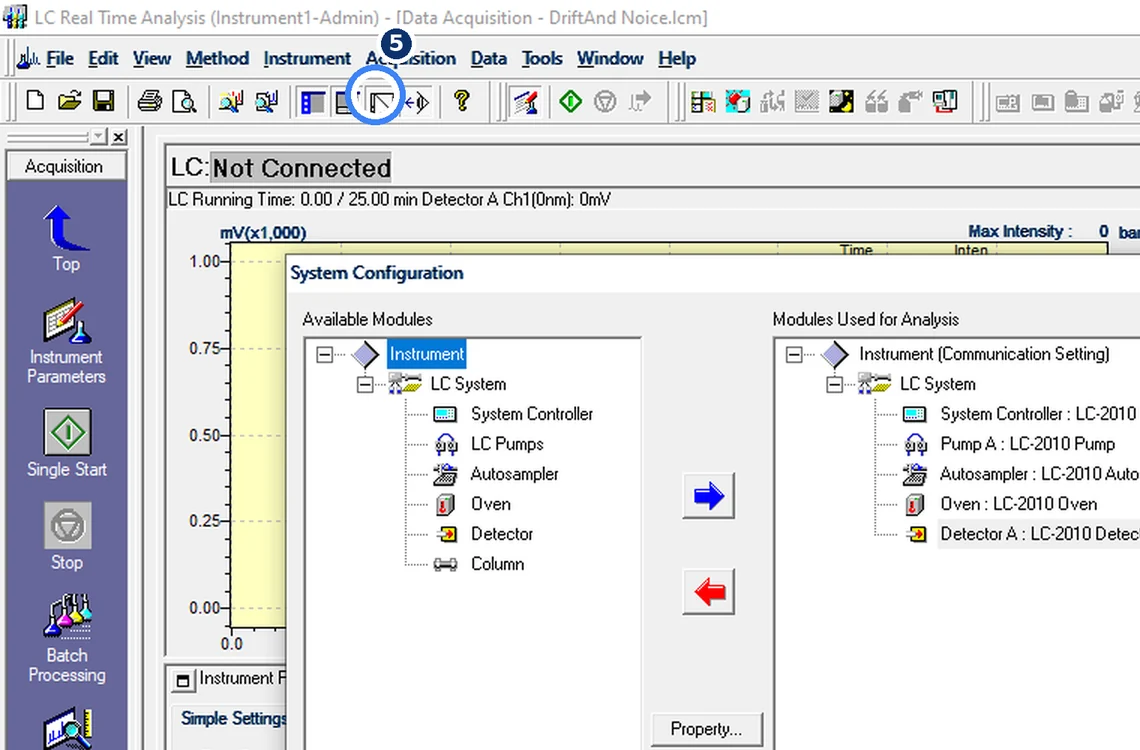Click the moon and cube sleep icon
The height and width of the screenshot is (750, 1140).
tap(841, 102)
